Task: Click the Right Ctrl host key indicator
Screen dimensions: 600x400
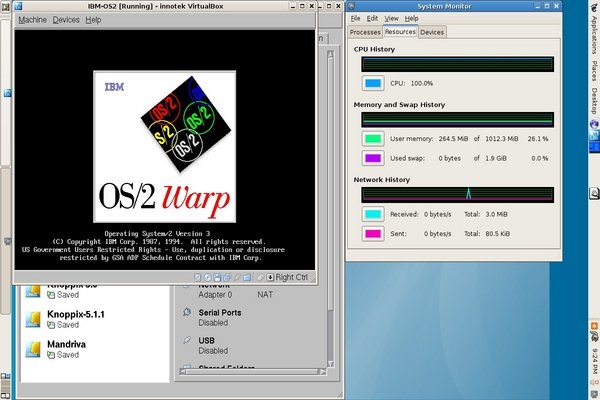Action: (291, 277)
